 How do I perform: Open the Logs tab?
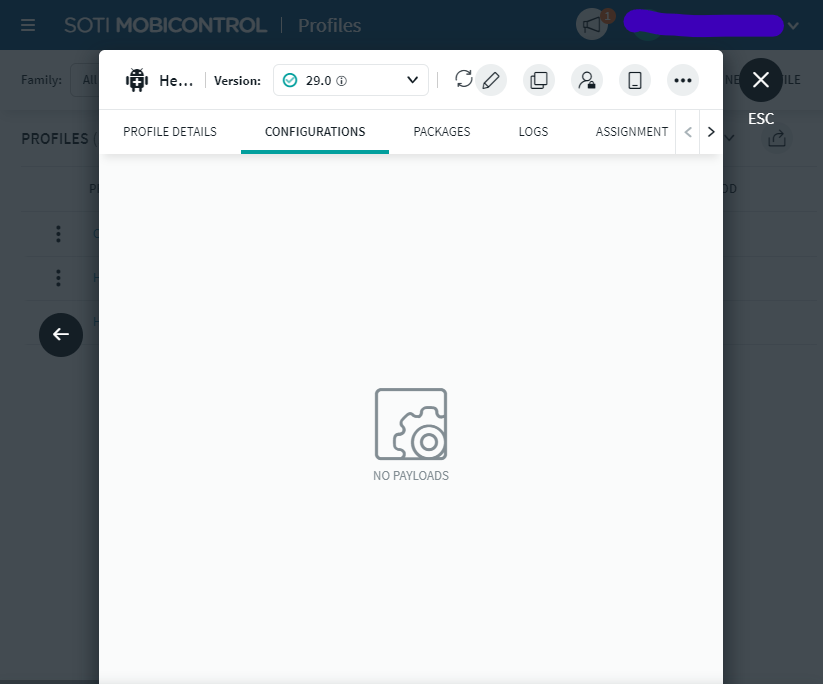533,132
